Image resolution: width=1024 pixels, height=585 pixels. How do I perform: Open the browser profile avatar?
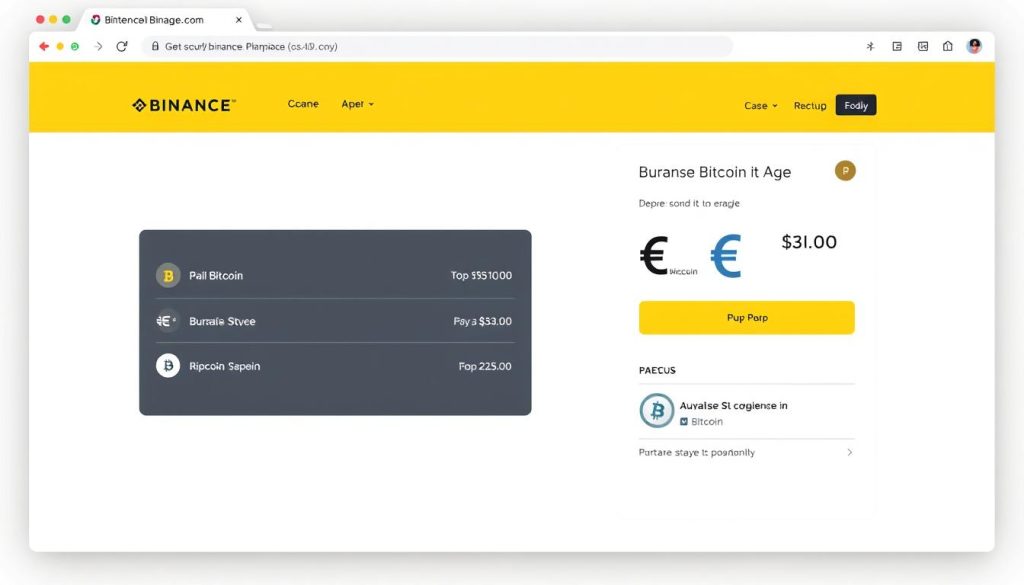tap(974, 46)
